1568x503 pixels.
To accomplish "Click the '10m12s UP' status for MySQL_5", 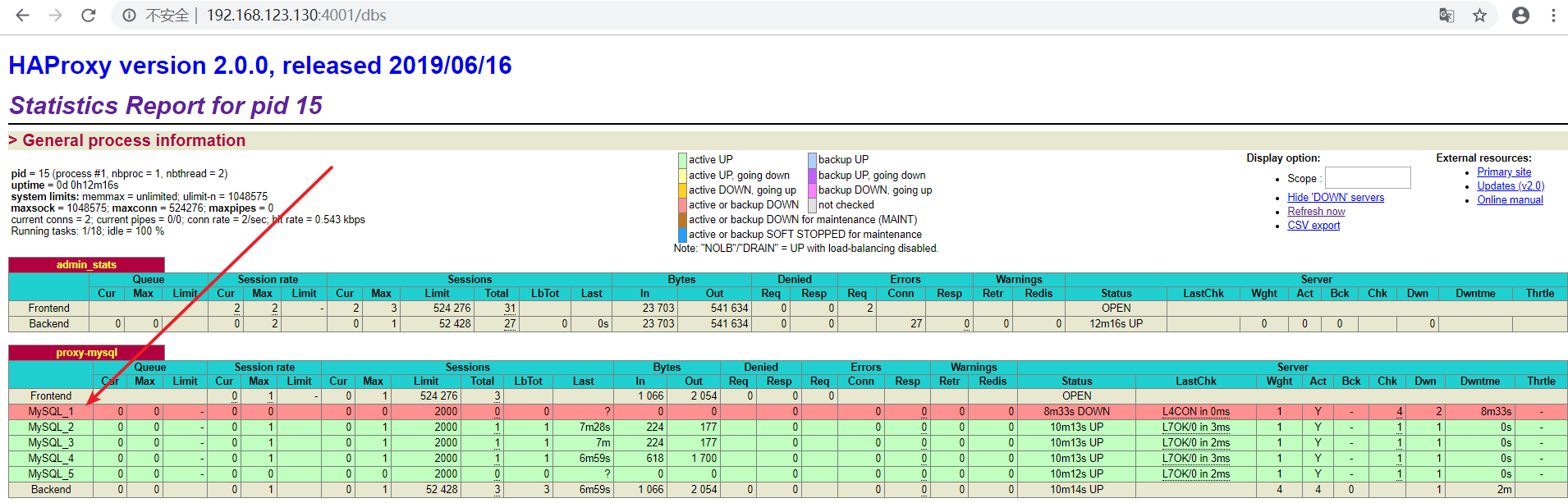I will (x=1076, y=474).
